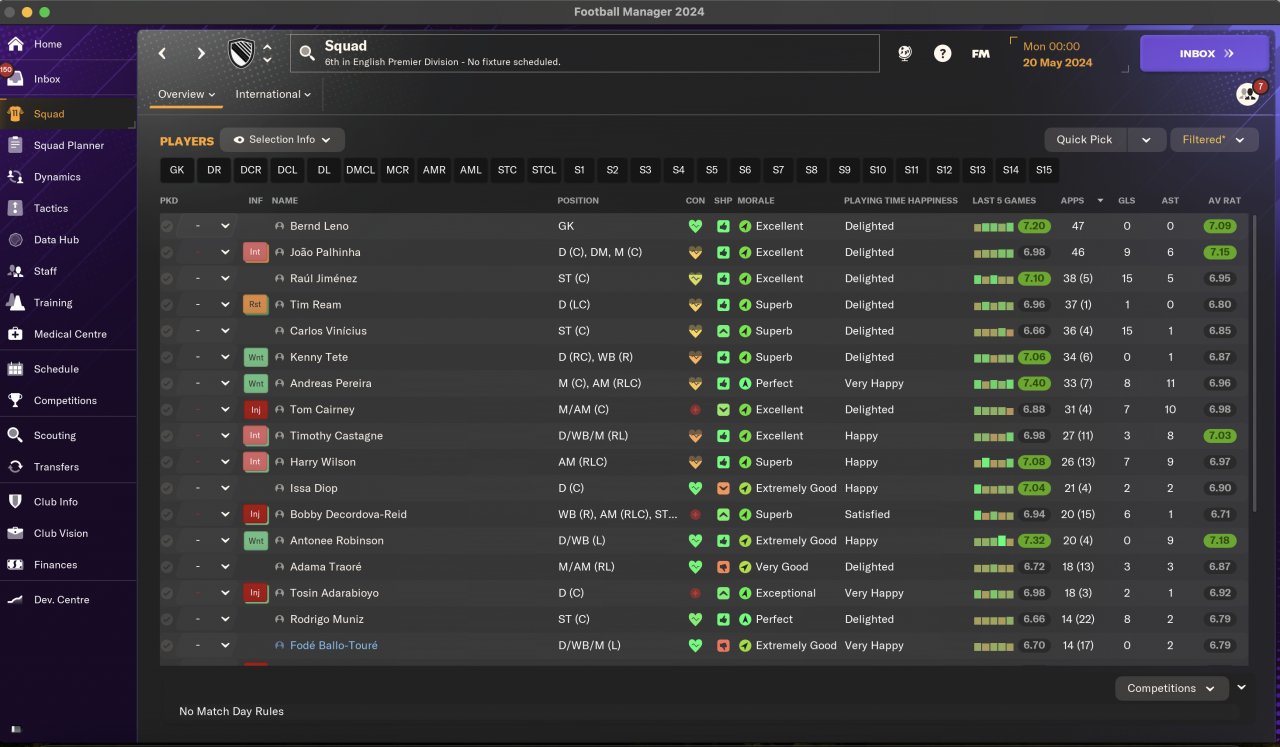The image size is (1280, 747).
Task: Open the International menu tab
Action: point(273,94)
